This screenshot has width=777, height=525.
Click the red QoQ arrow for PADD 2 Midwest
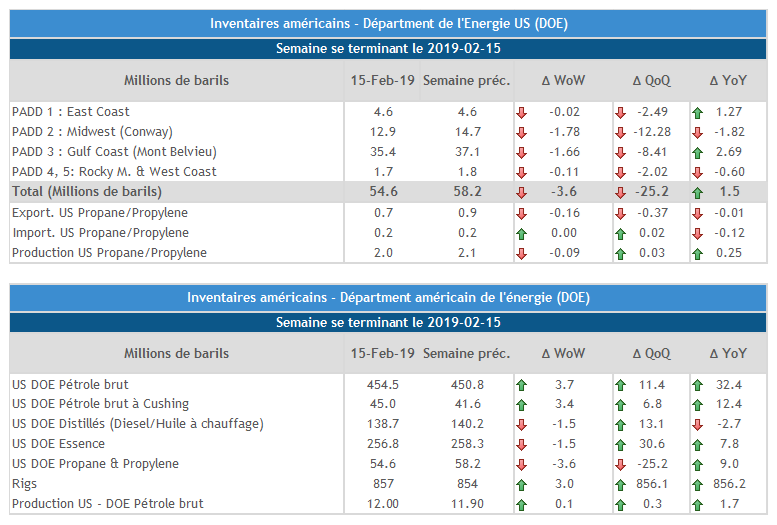(x=620, y=132)
